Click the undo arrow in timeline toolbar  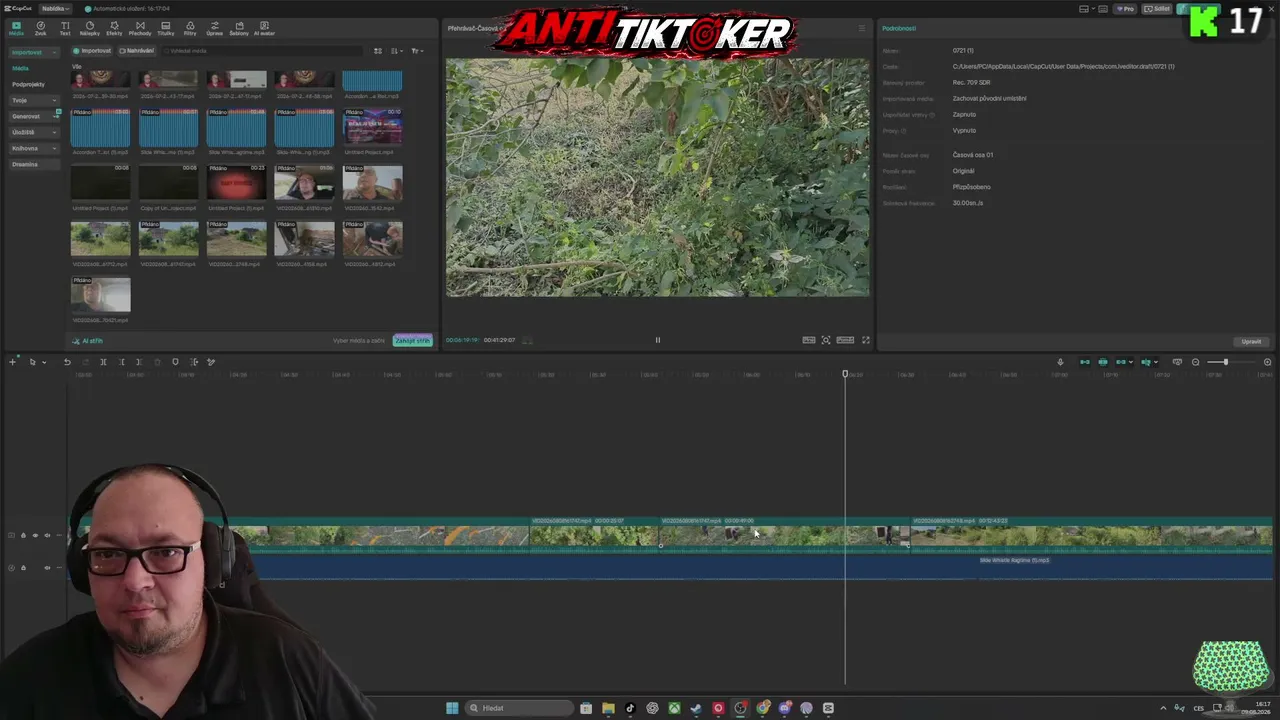(x=67, y=362)
